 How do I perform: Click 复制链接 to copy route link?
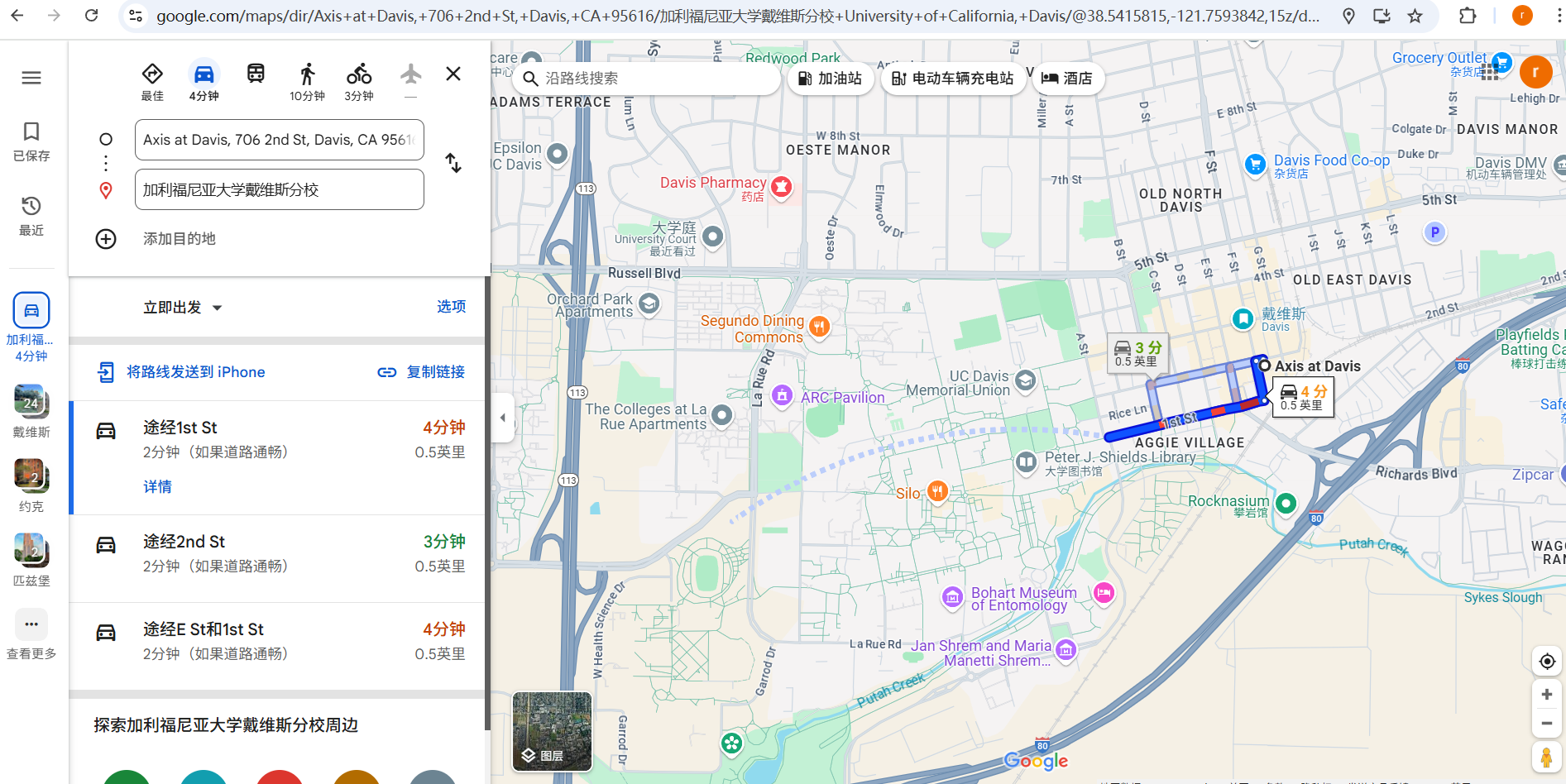pyautogui.click(x=422, y=372)
